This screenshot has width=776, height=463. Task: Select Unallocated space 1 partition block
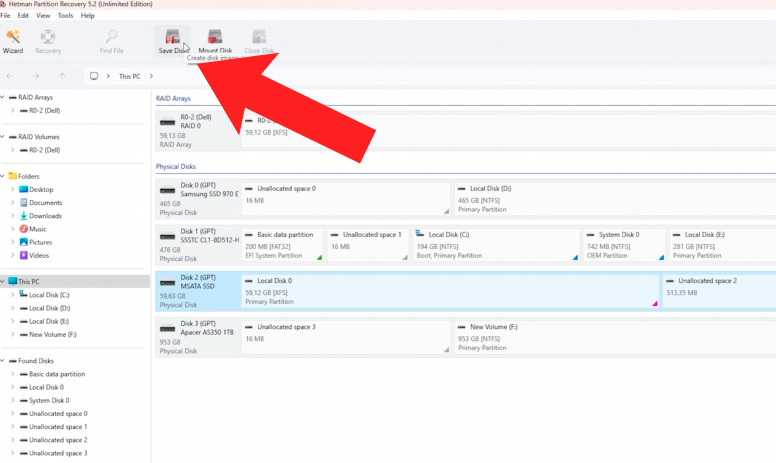[368, 244]
